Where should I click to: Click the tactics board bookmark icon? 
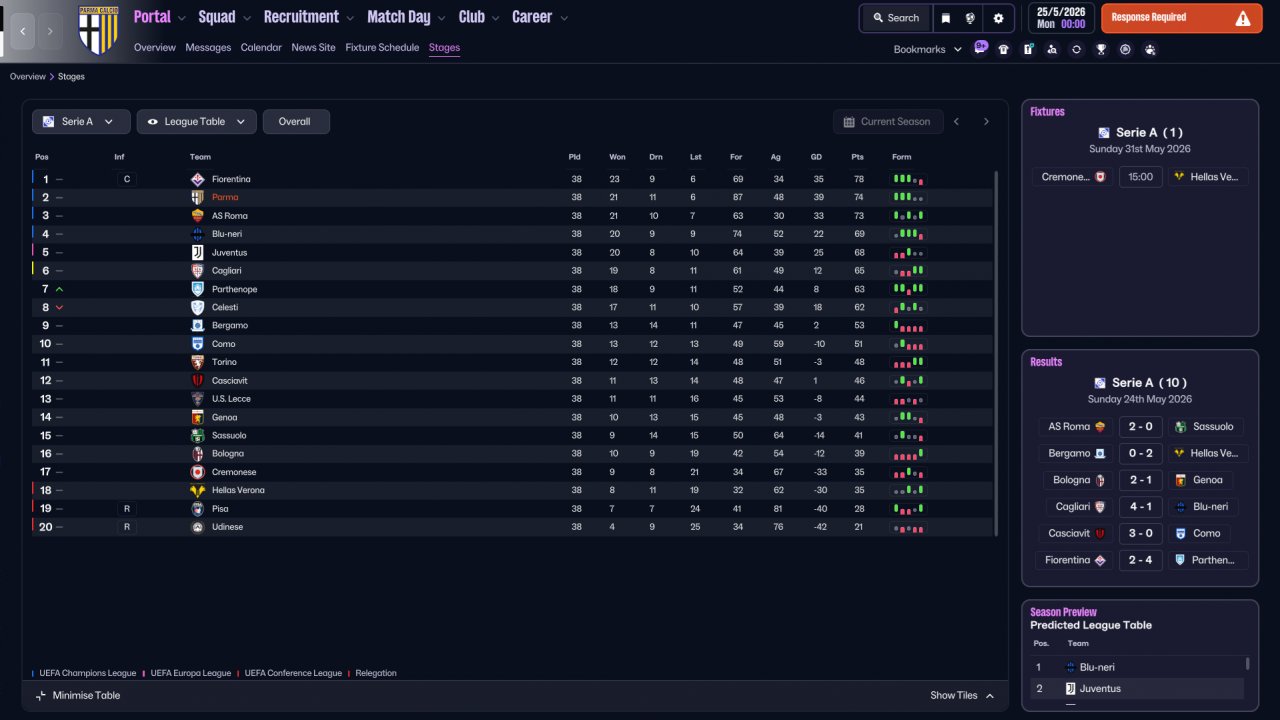pos(1028,49)
